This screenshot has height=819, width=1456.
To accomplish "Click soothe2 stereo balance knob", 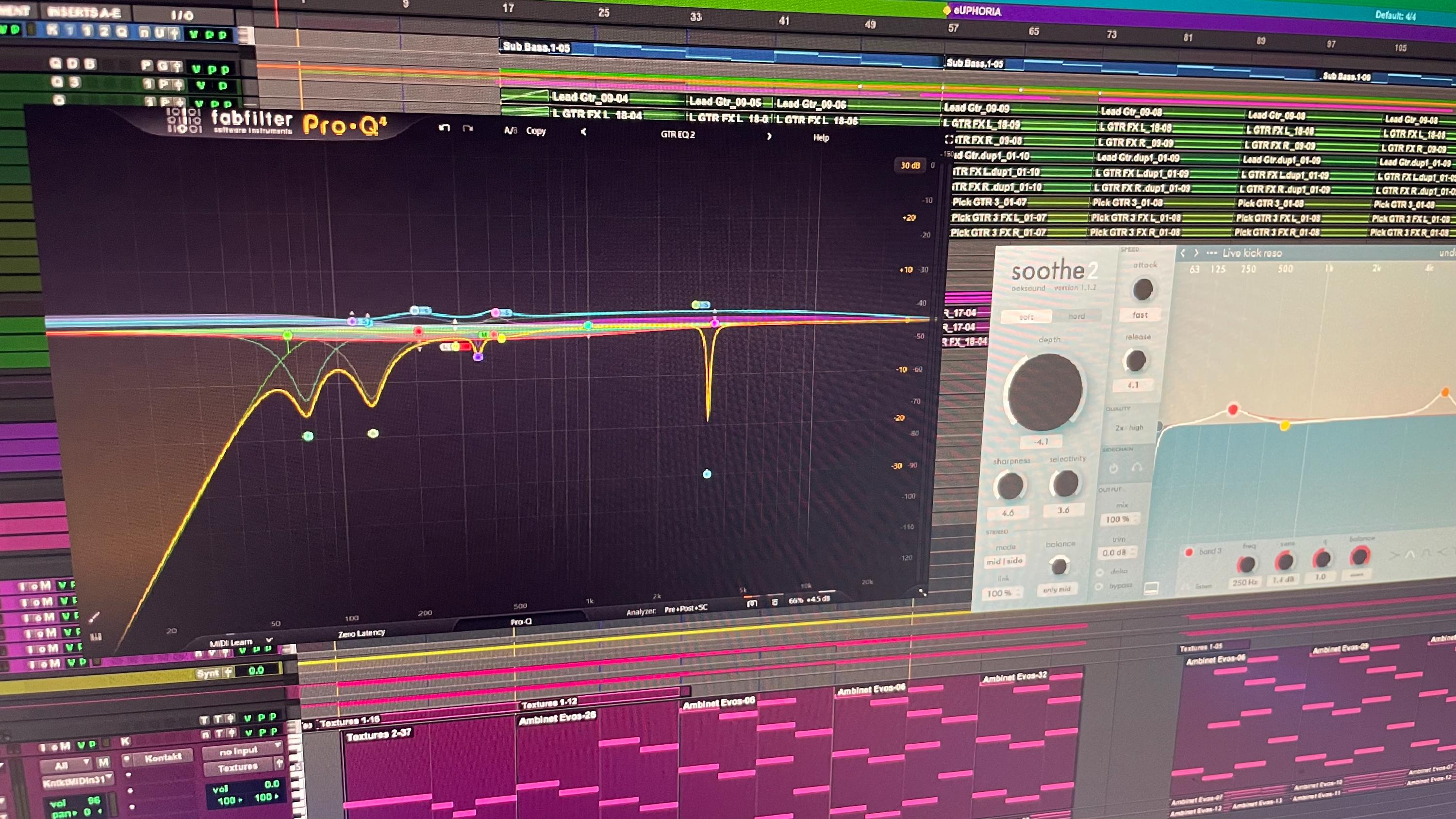I will click(x=1058, y=565).
